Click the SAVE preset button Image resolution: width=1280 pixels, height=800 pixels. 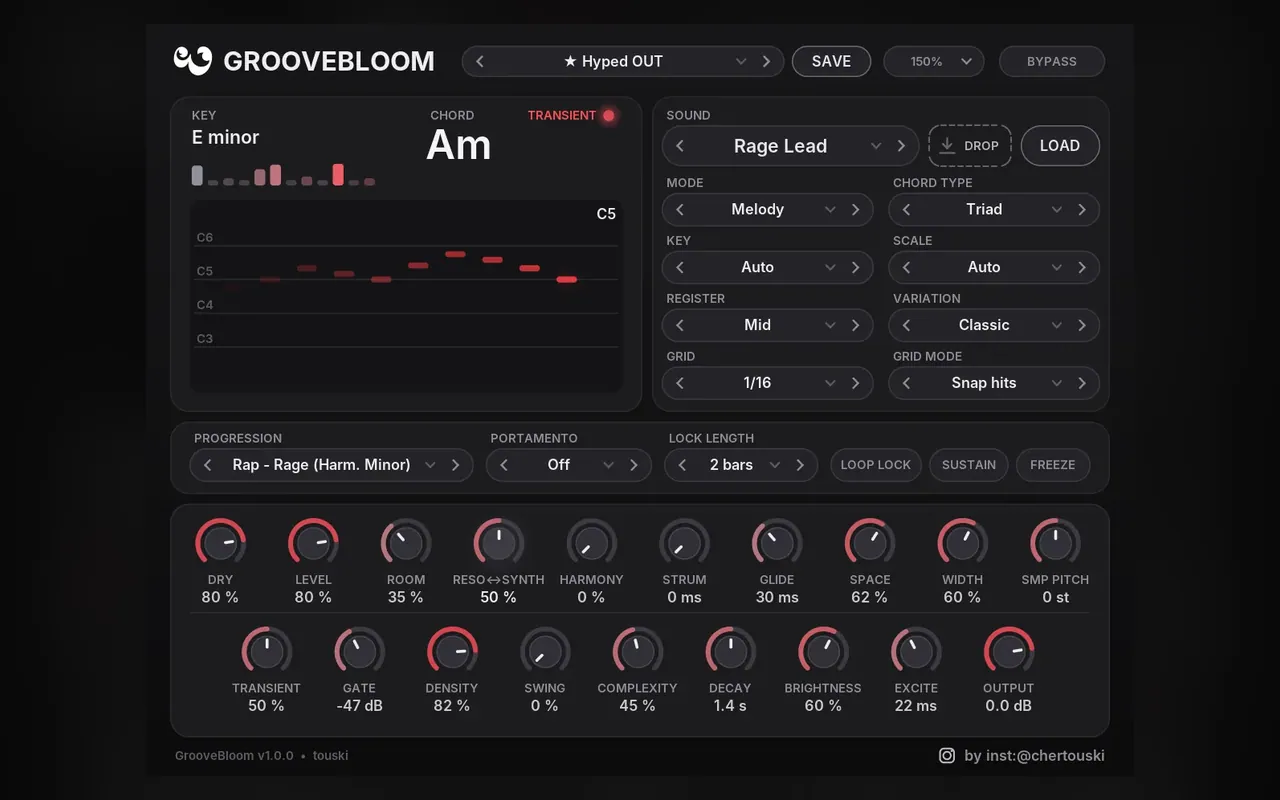coord(831,61)
